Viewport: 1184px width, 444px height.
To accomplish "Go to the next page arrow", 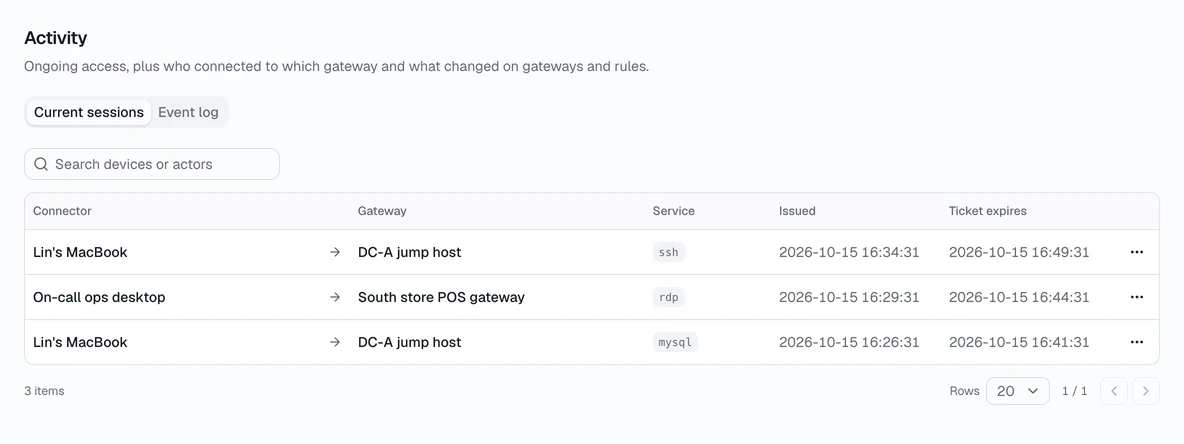I will point(1145,391).
